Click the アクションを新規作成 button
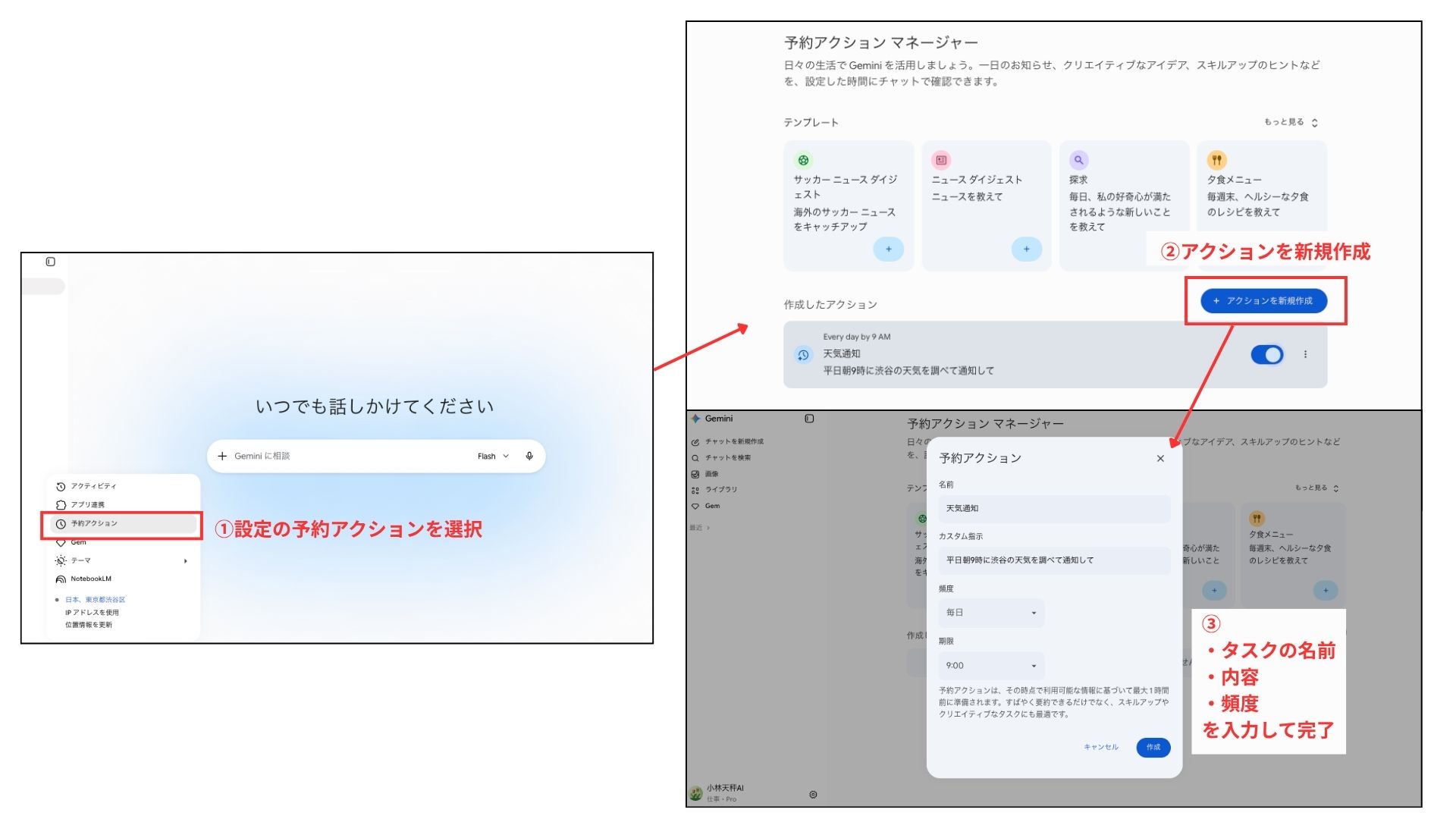Image resolution: width=1456 pixels, height=819 pixels. [x=1263, y=301]
